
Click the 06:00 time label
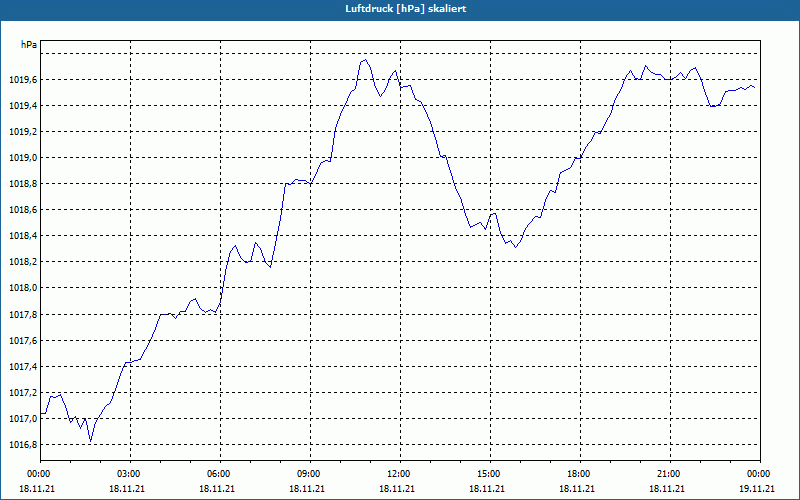coord(220,473)
